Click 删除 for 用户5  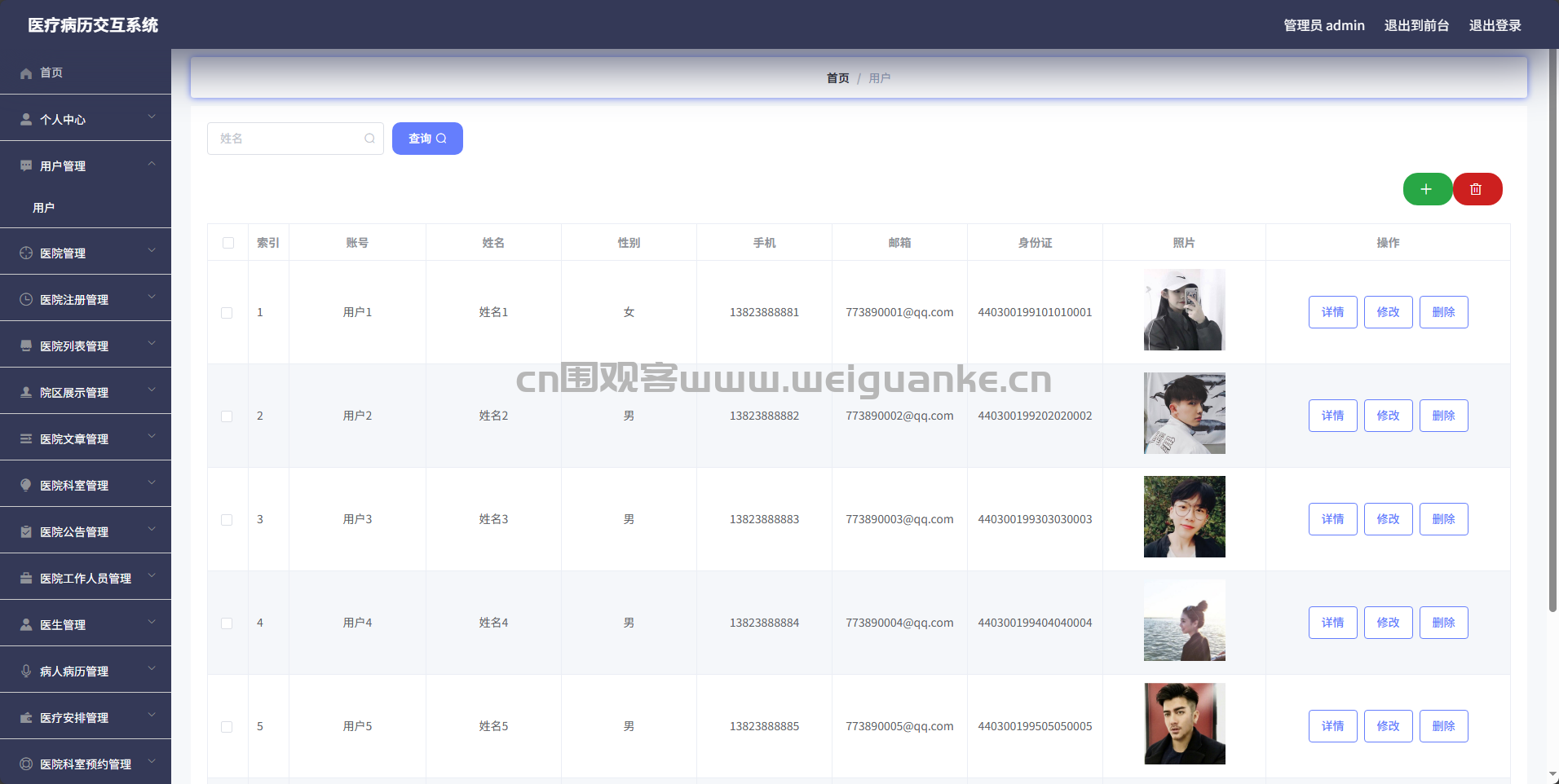1443,726
